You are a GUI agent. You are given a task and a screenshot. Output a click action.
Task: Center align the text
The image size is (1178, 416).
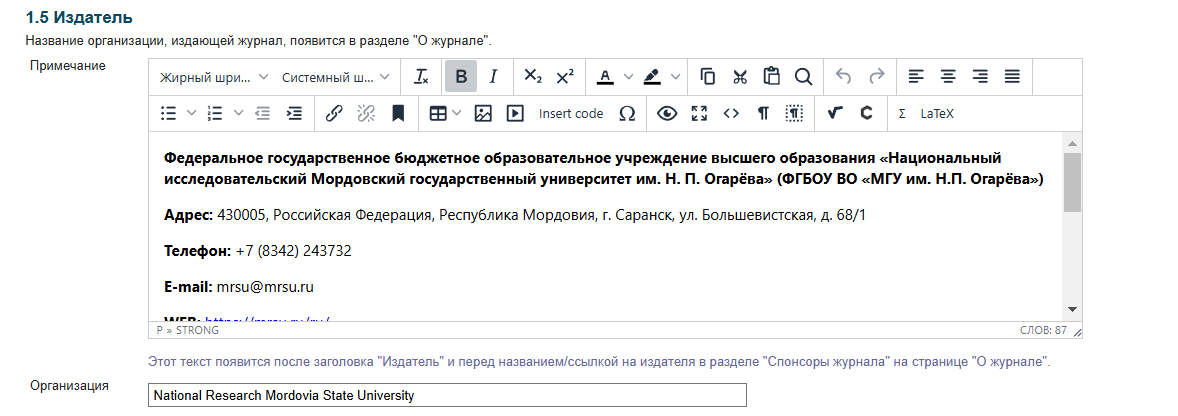coord(948,77)
